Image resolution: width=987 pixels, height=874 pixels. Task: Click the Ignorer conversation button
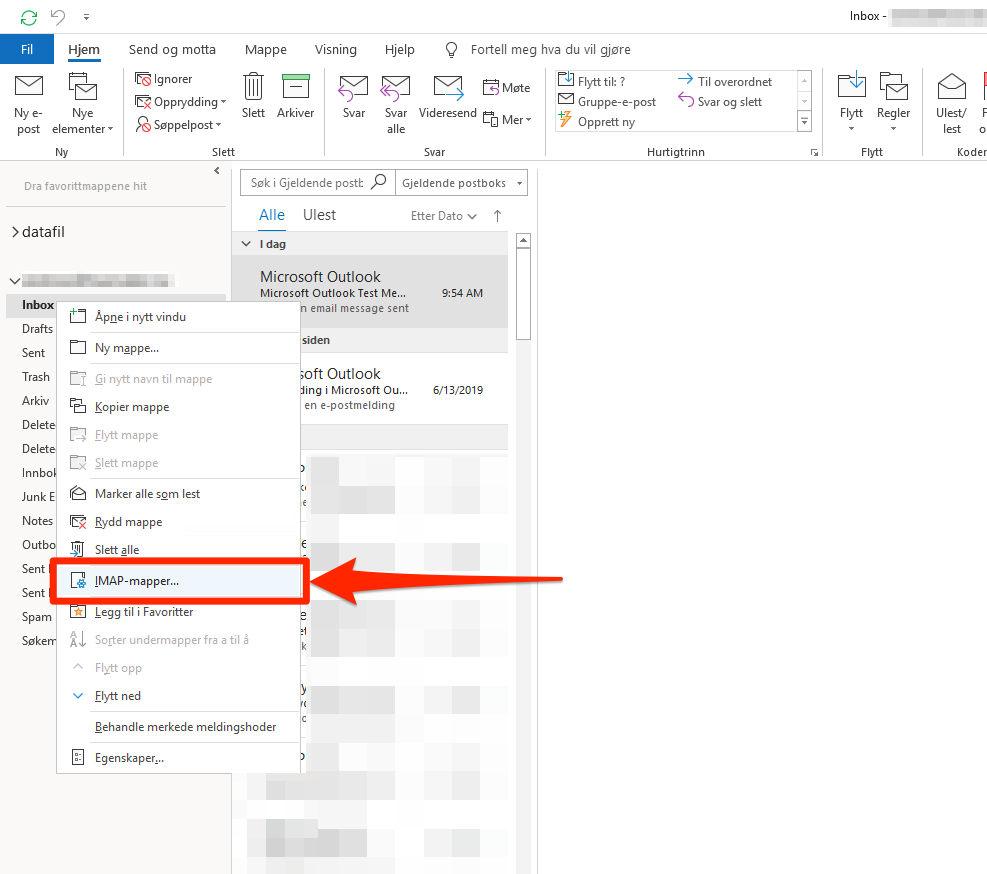(x=164, y=79)
